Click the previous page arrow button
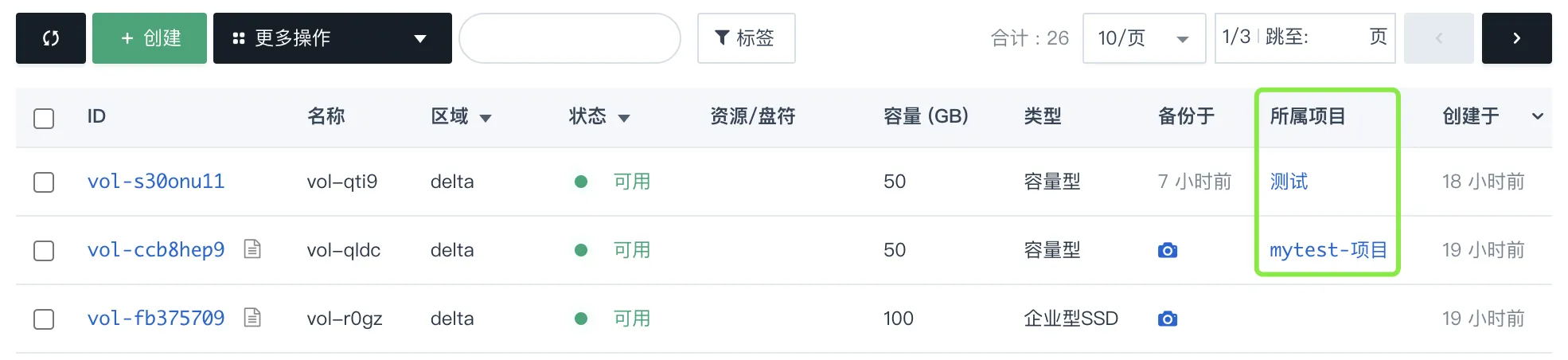 1438,38
